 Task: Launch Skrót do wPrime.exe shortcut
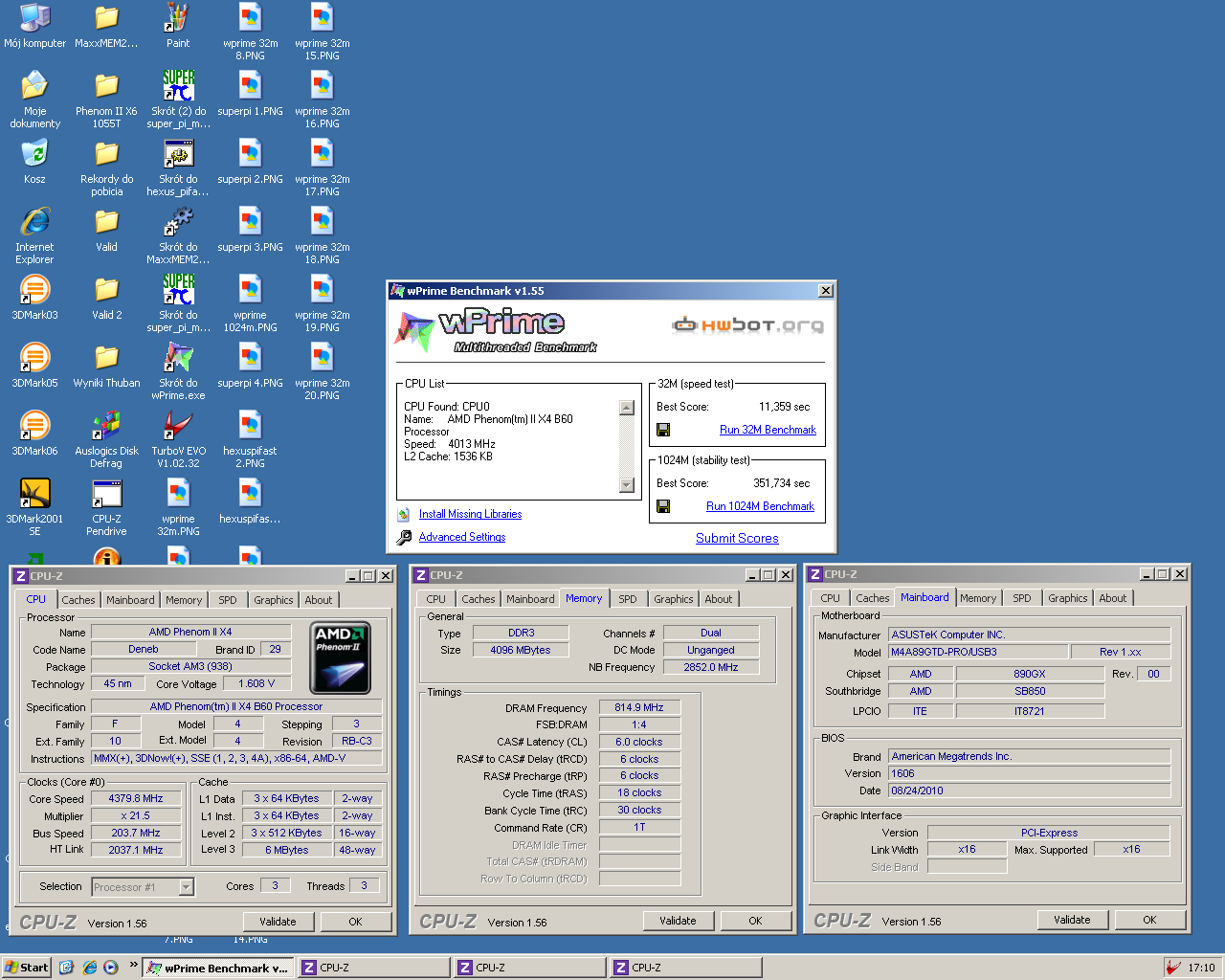point(178,357)
